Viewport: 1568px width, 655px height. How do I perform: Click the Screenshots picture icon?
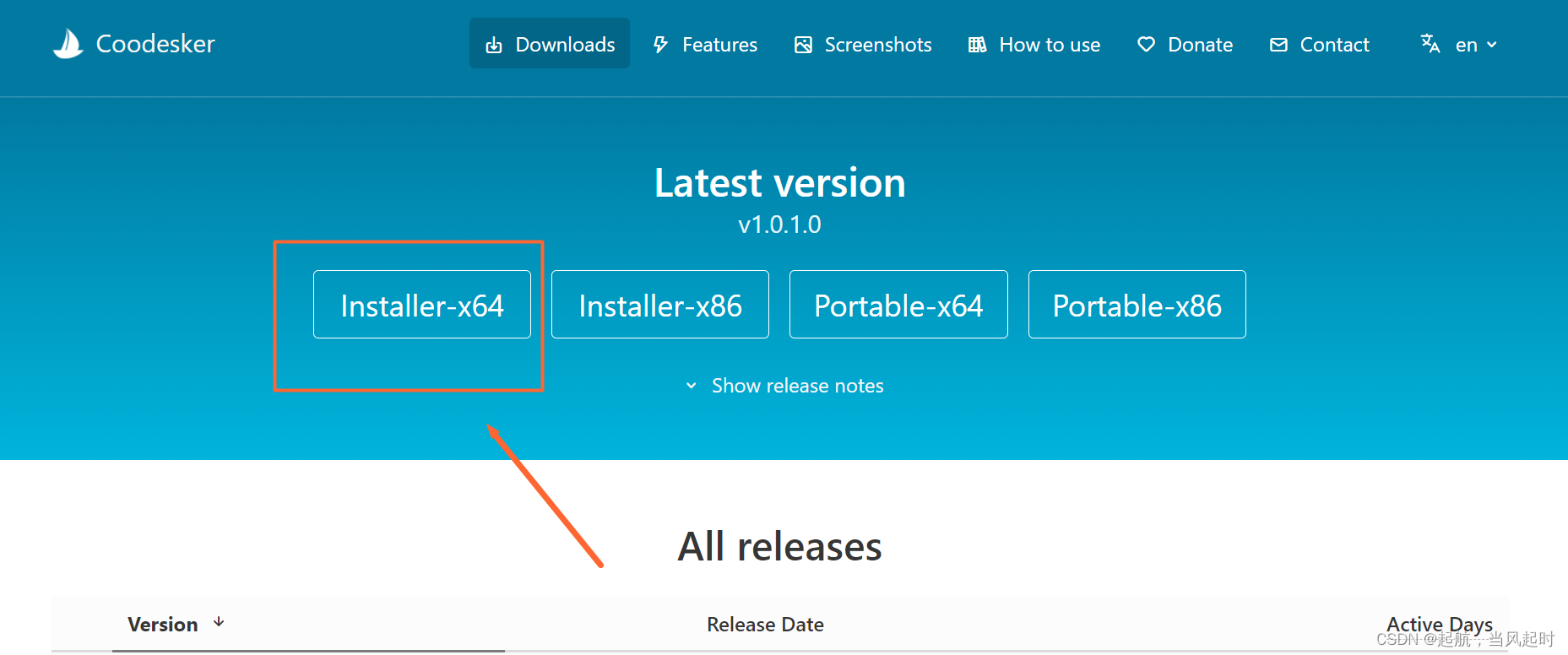[803, 45]
